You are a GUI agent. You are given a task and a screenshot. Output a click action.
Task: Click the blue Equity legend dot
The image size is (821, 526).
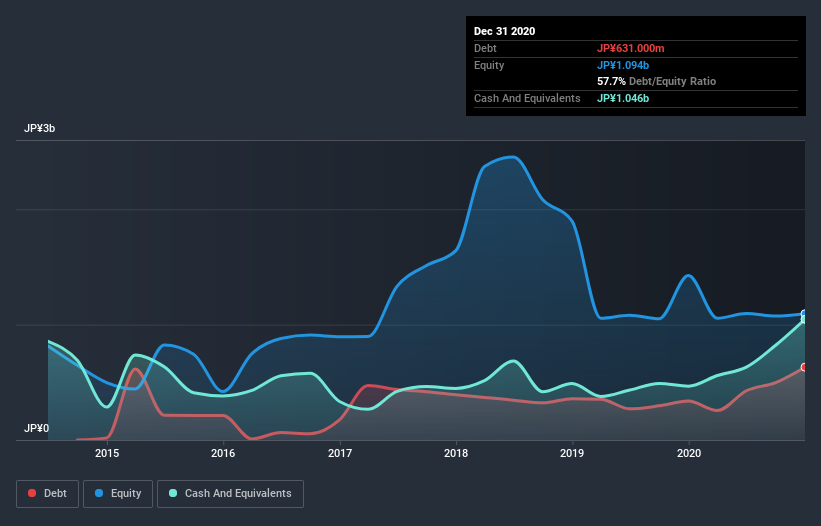coord(99,493)
